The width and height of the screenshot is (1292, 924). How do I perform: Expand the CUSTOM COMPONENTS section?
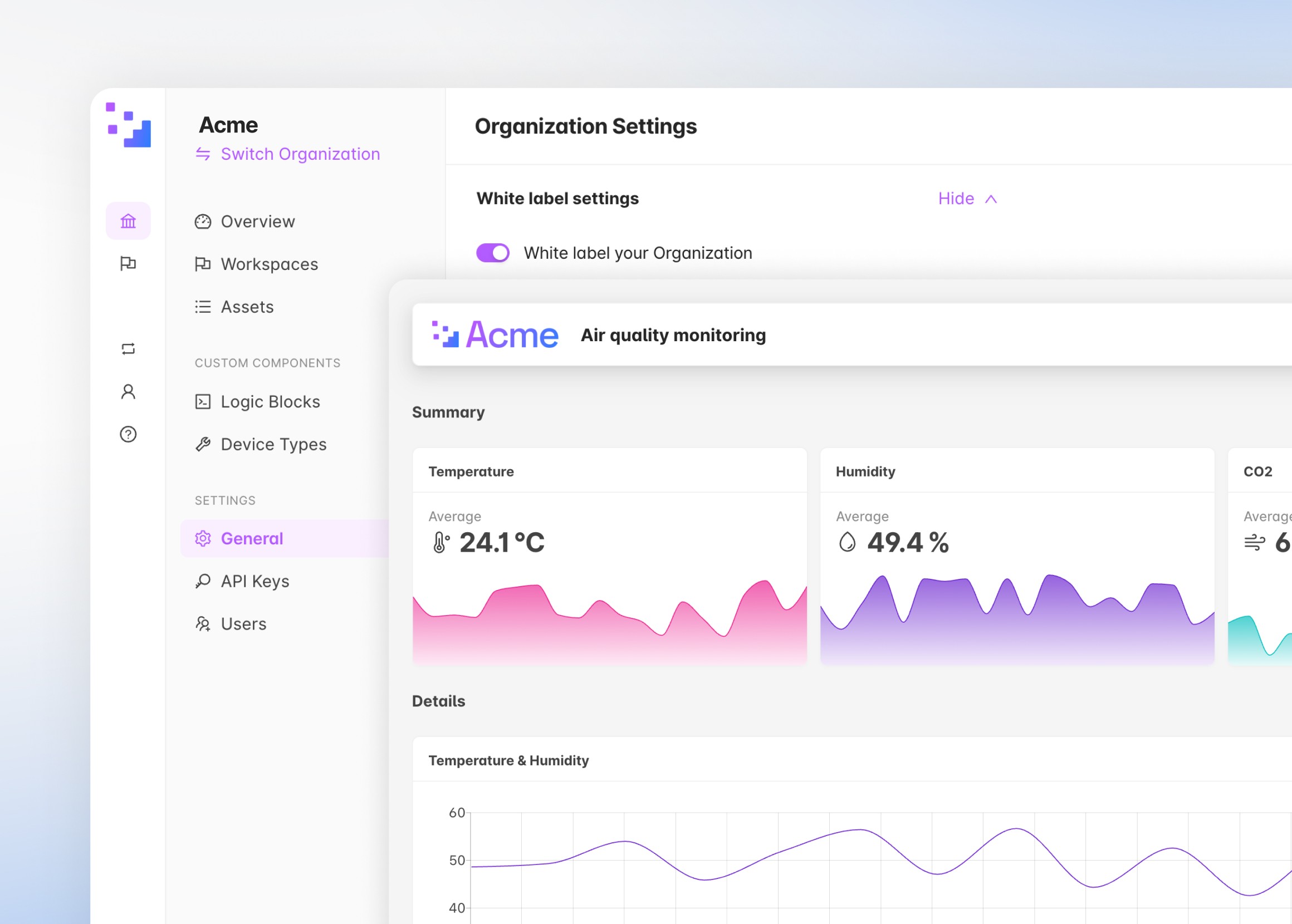(267, 362)
